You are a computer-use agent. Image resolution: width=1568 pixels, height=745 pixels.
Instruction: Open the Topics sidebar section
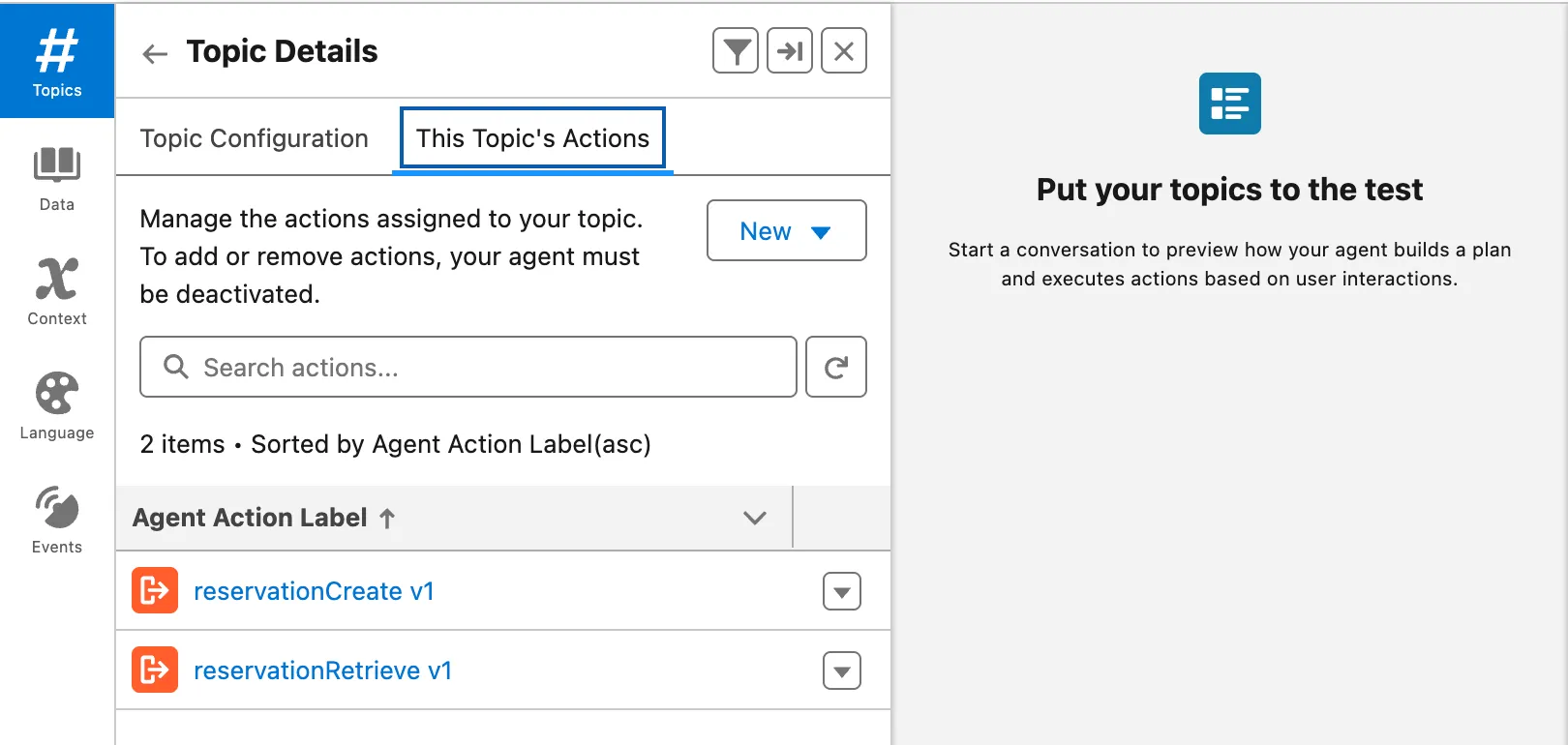click(x=57, y=62)
